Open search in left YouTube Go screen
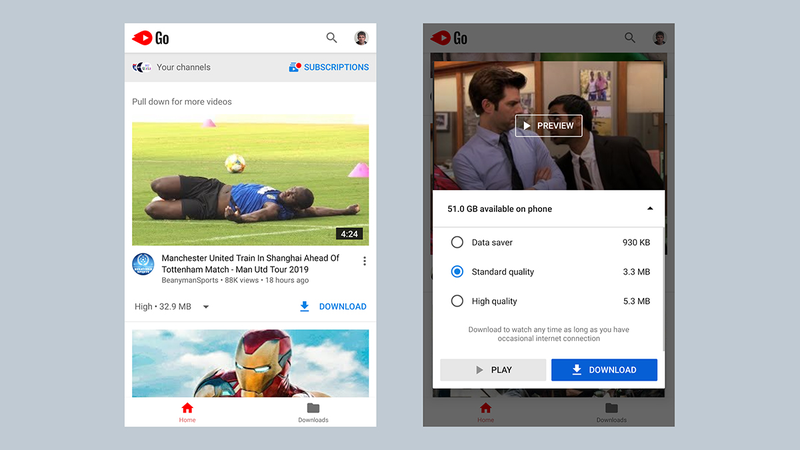The width and height of the screenshot is (800, 450). coord(332,38)
